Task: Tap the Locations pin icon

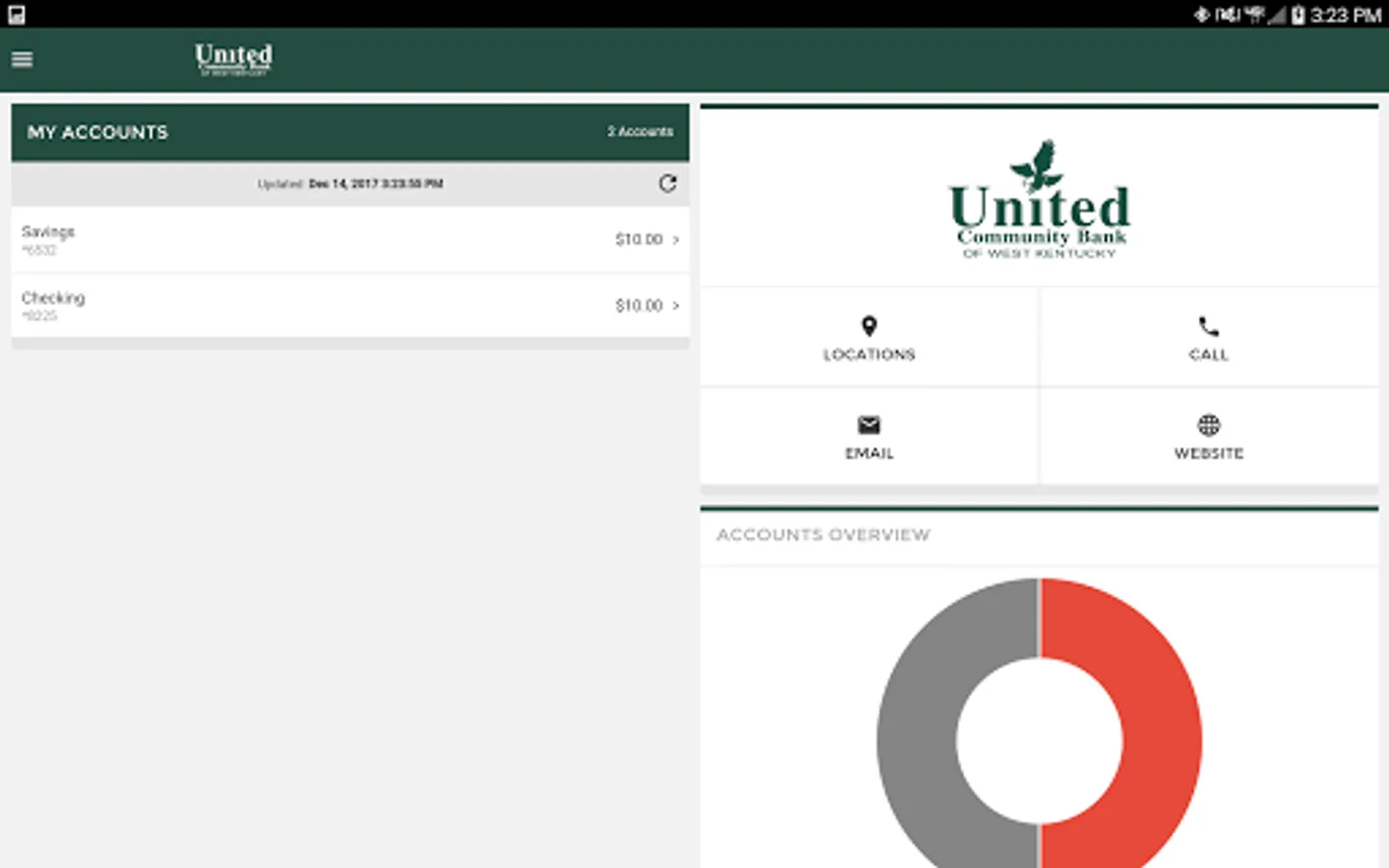Action: pos(869,326)
